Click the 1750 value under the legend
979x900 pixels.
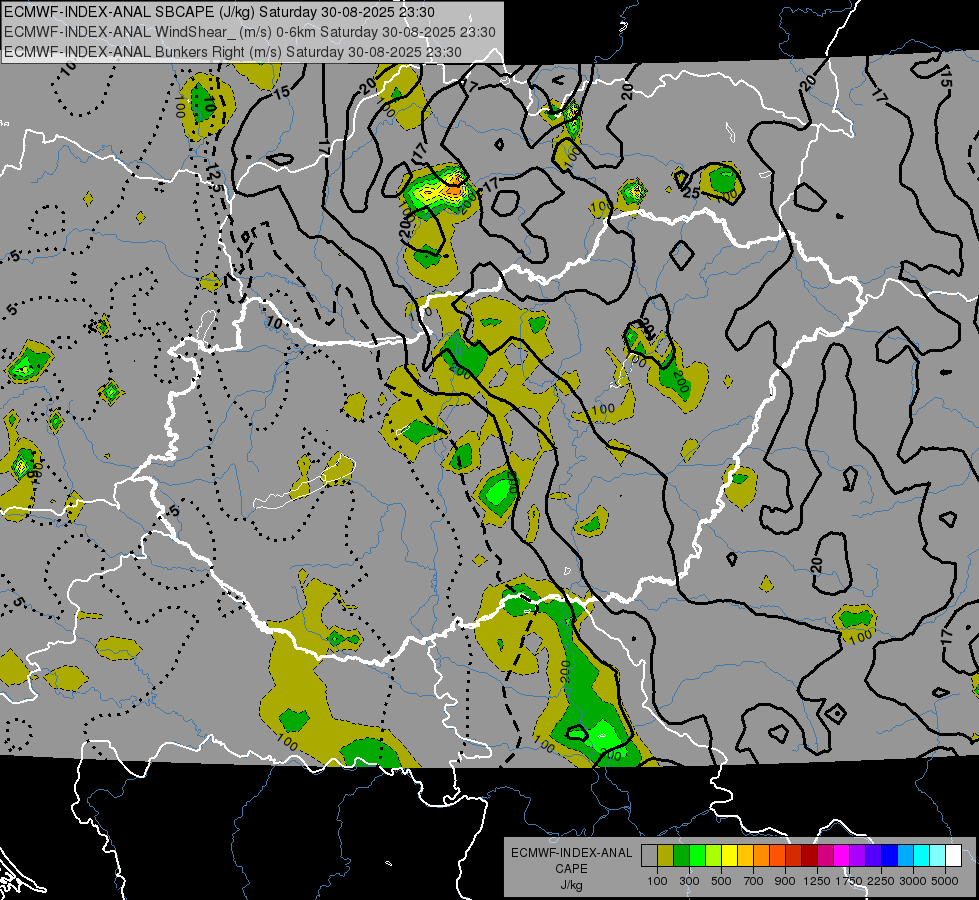tap(850, 881)
